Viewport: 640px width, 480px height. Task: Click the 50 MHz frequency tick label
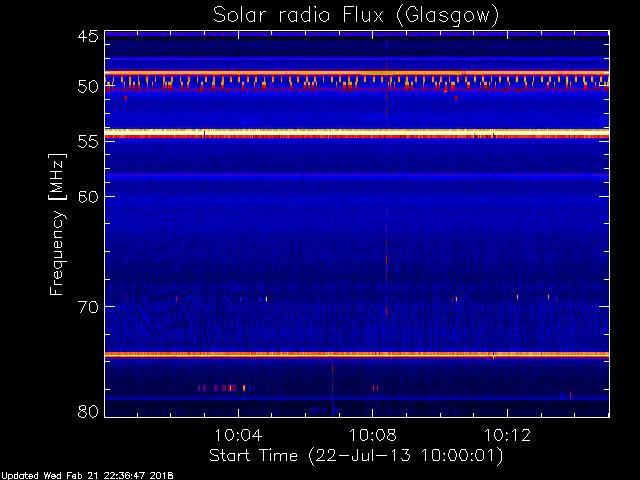87,87
